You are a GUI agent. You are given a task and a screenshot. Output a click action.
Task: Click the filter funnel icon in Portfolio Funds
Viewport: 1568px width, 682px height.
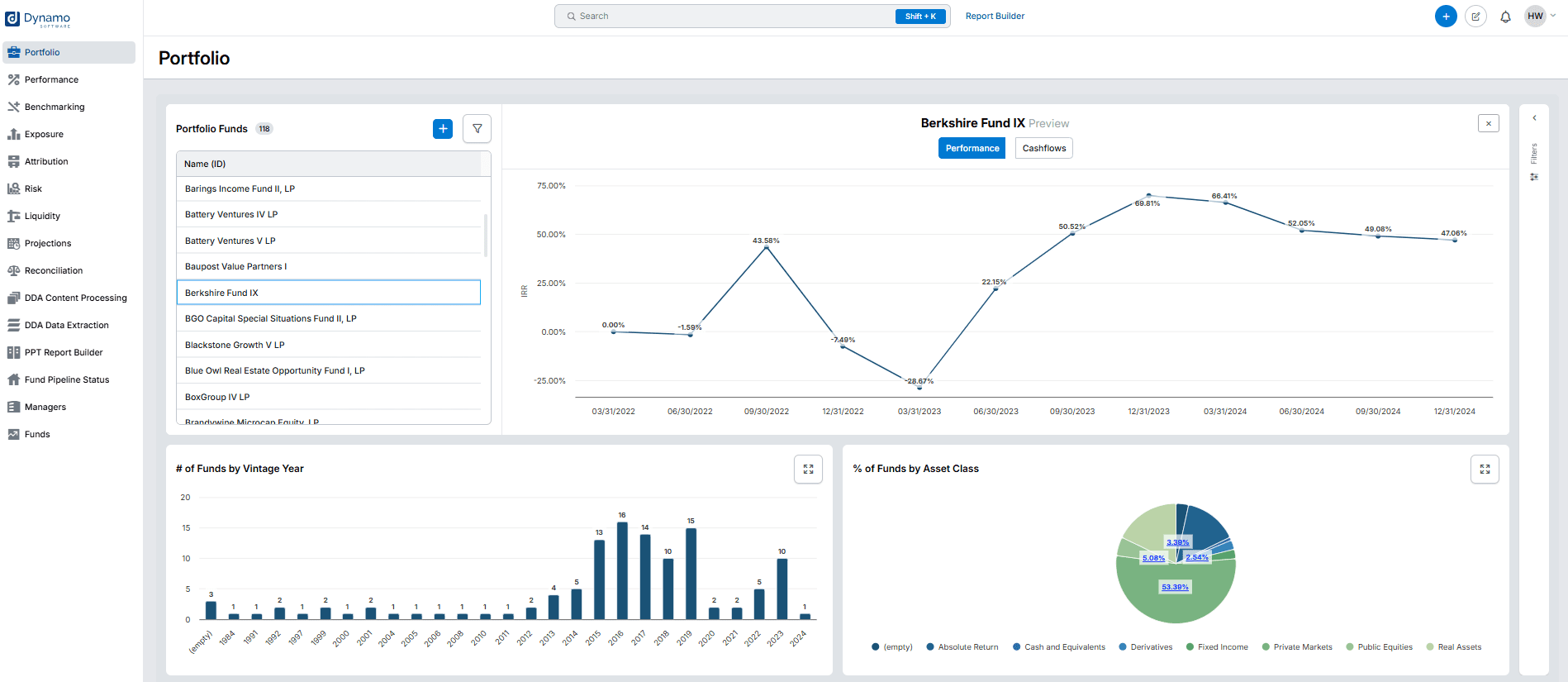tap(477, 129)
